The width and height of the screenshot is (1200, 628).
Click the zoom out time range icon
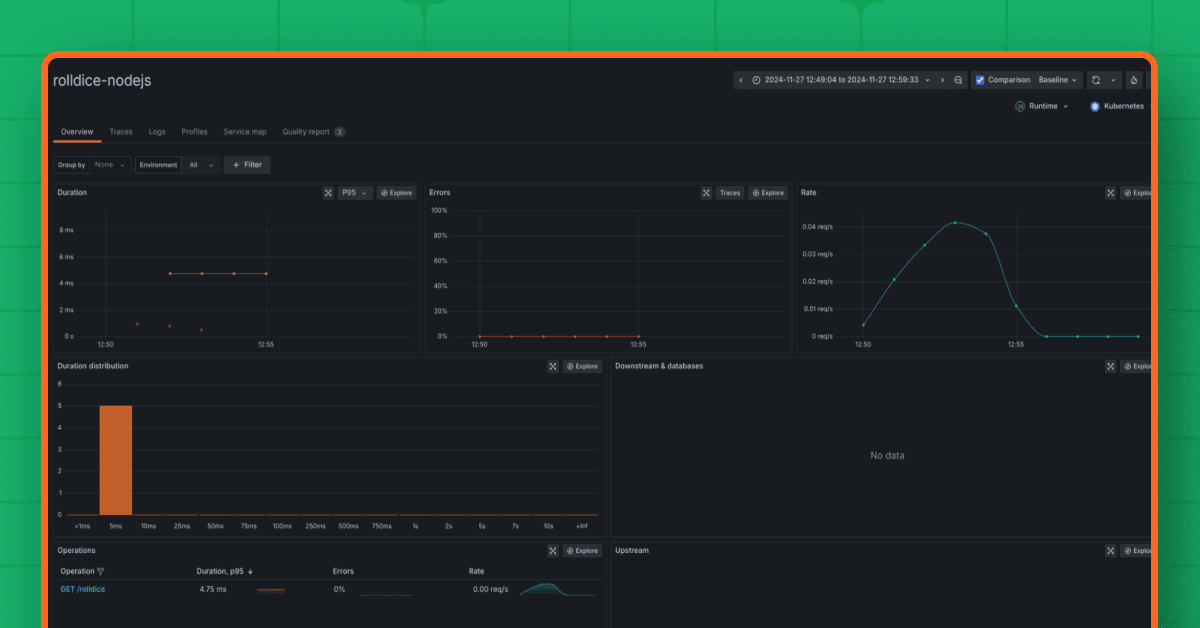pos(958,80)
